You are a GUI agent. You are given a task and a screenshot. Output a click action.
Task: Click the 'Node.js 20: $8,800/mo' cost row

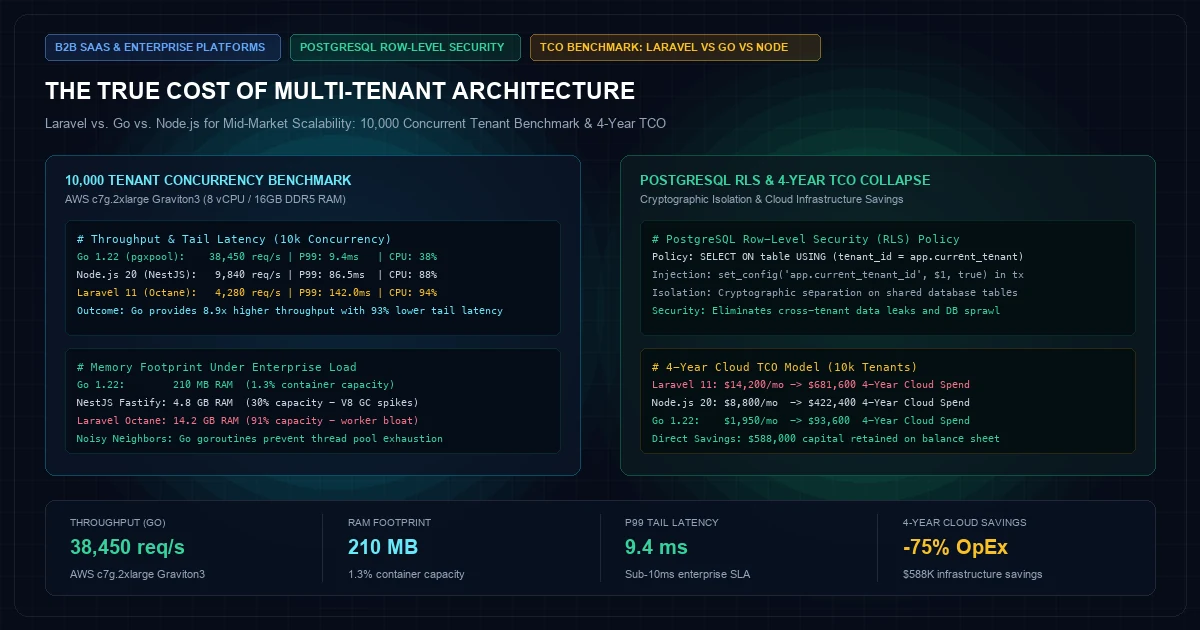(810, 403)
